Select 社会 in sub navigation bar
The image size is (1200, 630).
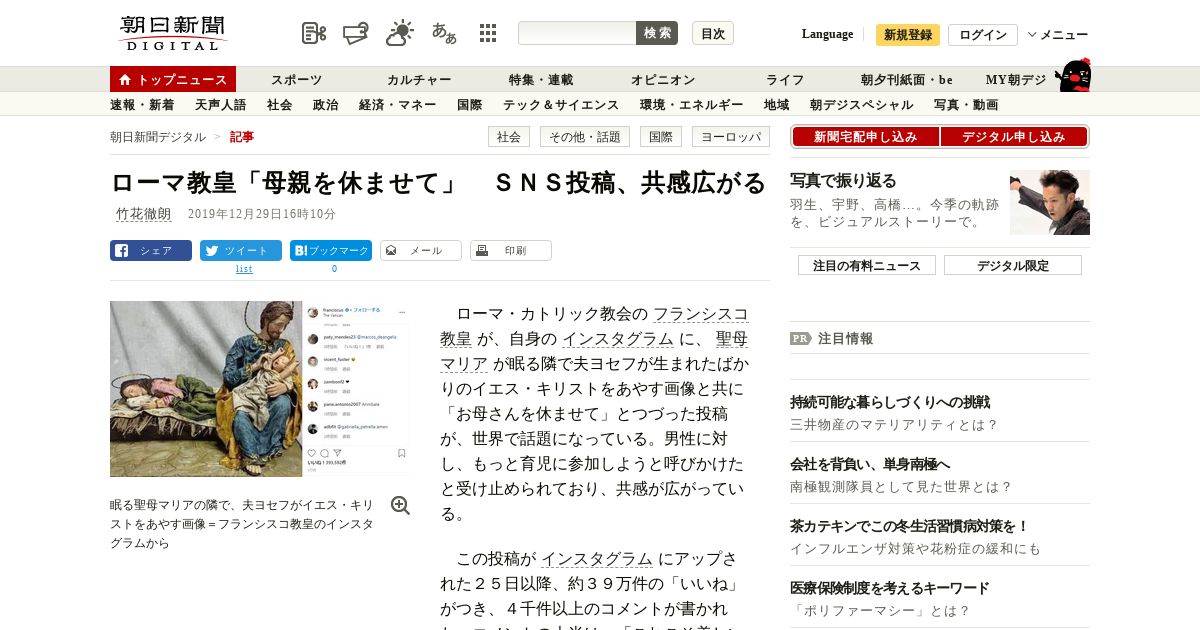point(279,104)
